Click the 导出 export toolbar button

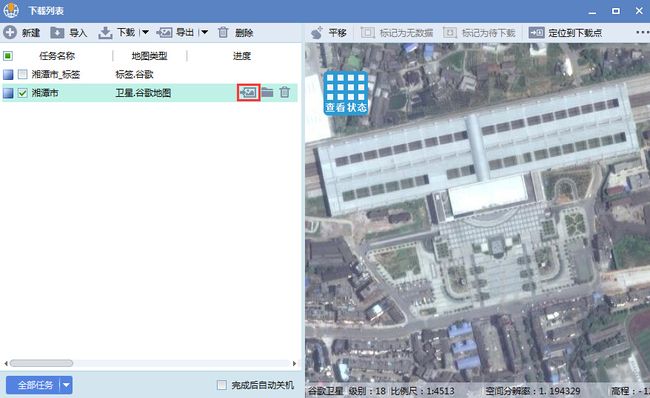(x=176, y=32)
